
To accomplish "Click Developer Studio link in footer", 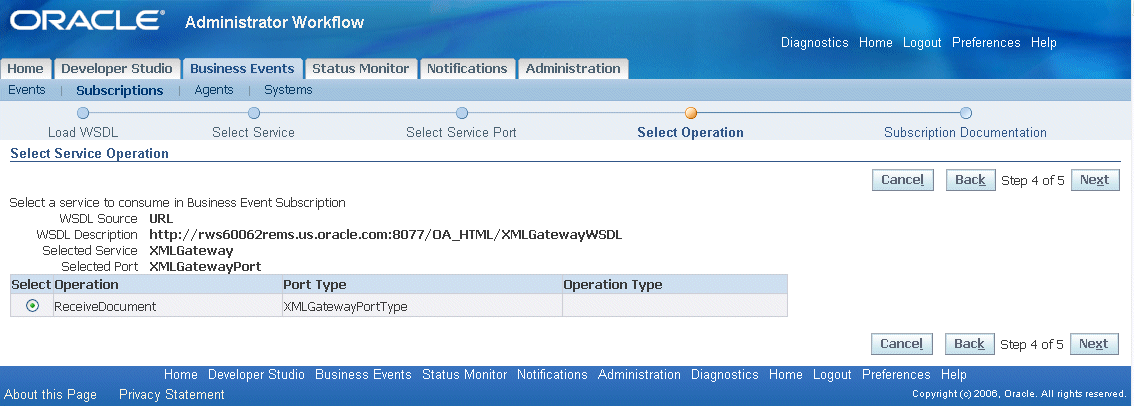I will click(256, 375).
